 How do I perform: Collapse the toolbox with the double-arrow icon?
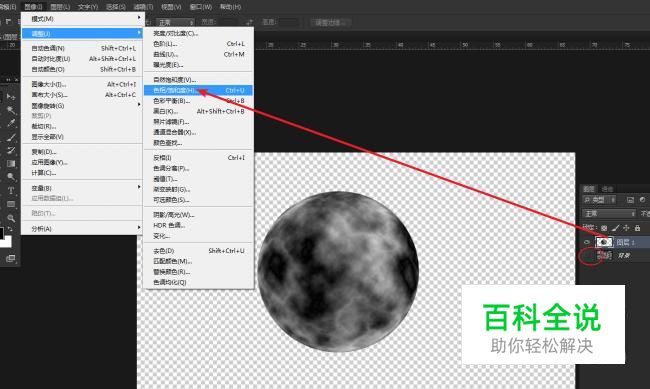pyautogui.click(x=8, y=80)
